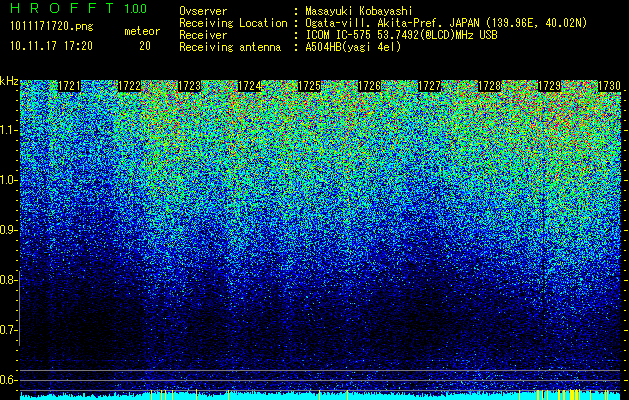This screenshot has width=629, height=400.
Task: Click the 1725 time marker
Action: [309, 86]
